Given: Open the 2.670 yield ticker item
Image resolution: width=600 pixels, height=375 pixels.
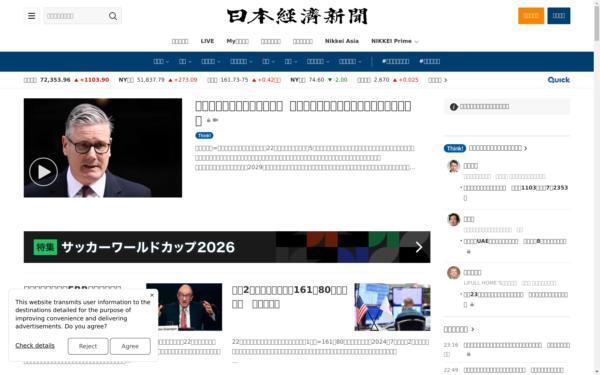Looking at the screenshot, I should point(388,80).
